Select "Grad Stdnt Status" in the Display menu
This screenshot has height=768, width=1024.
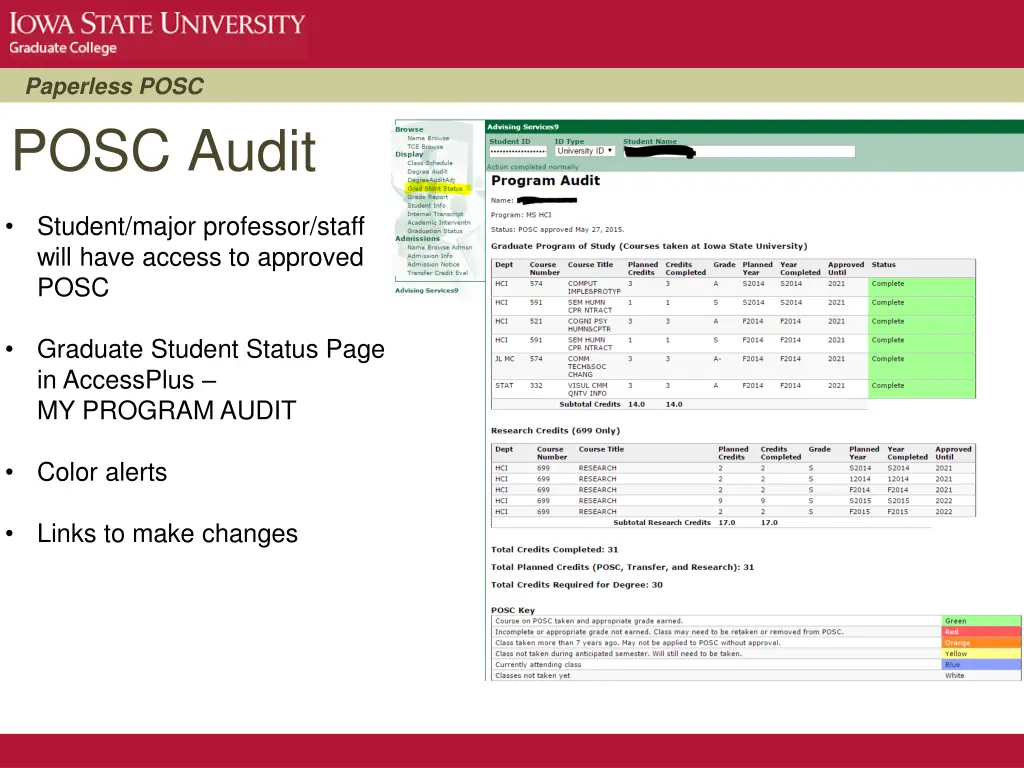[x=436, y=189]
